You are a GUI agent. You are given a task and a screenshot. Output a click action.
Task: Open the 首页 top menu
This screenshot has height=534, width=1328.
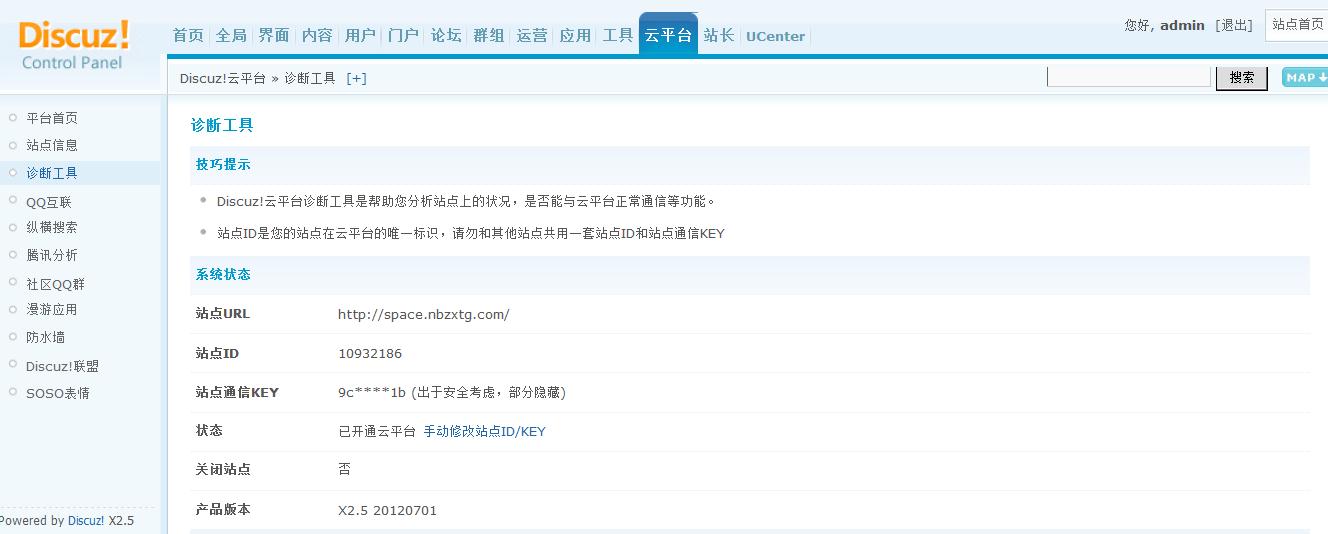[x=188, y=35]
